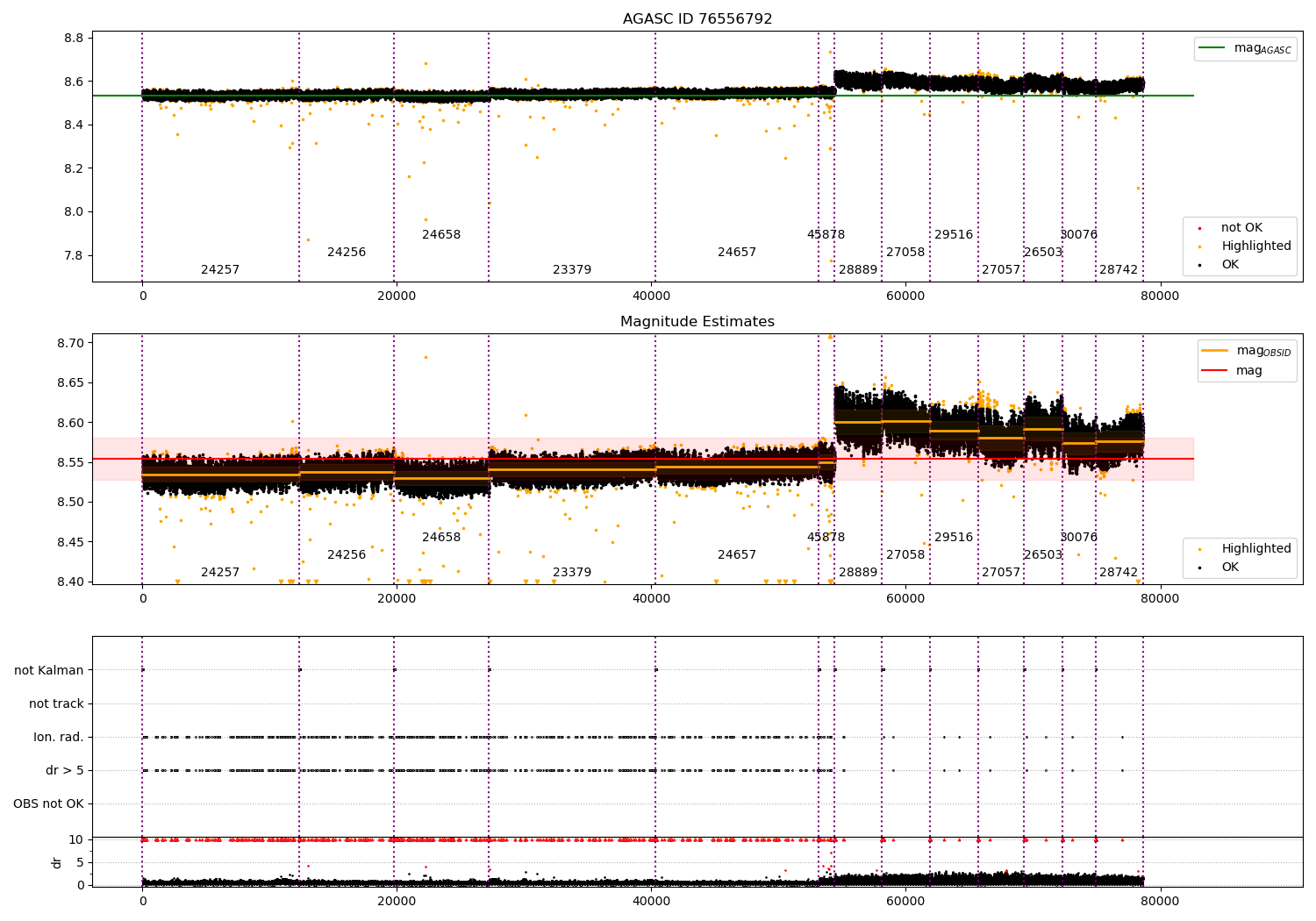Image resolution: width=1316 pixels, height=921 pixels.
Task: Click OBSID label 26503 in Magnitude Estimates plot
Action: pyautogui.click(x=1043, y=555)
